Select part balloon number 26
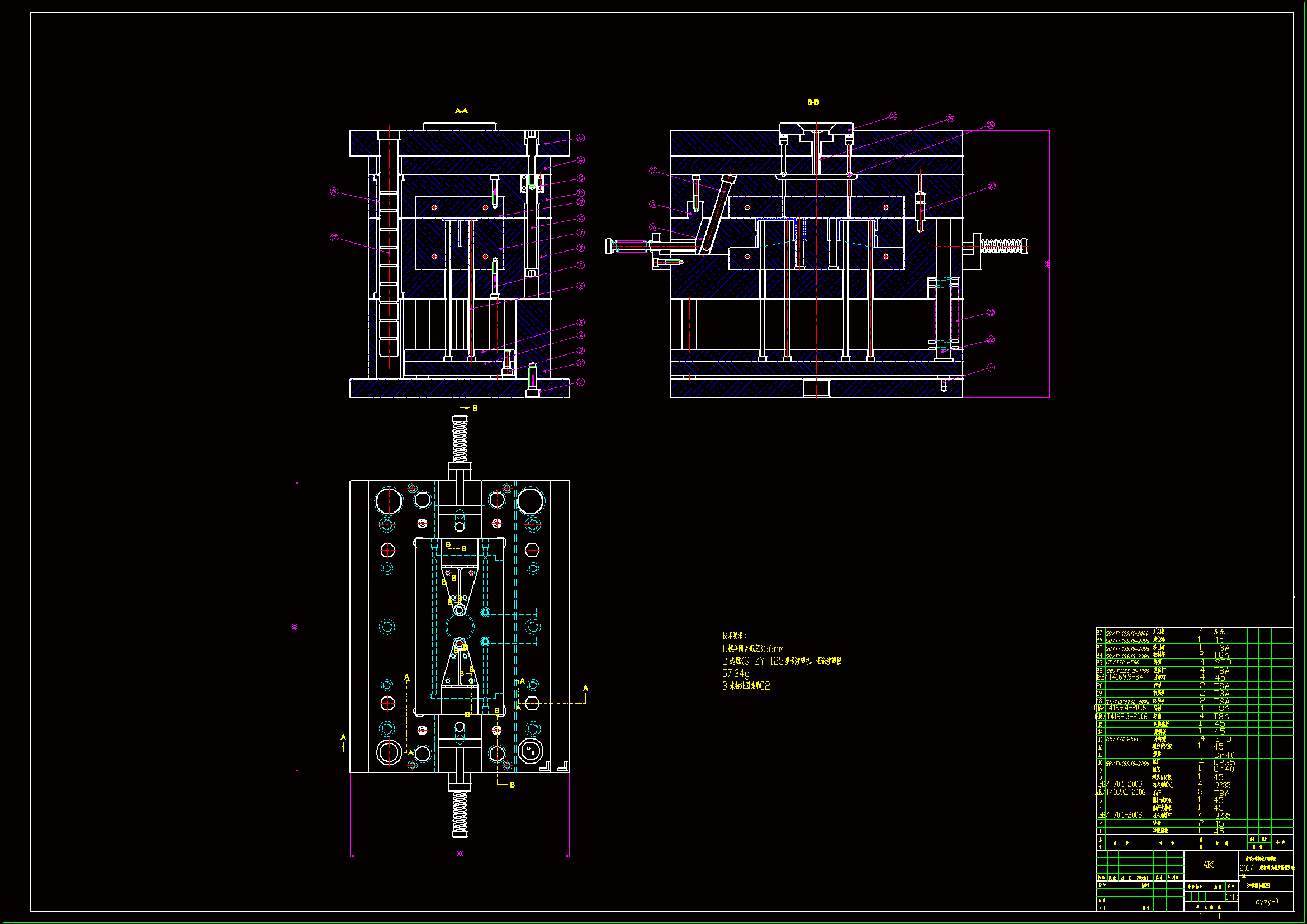The width and height of the screenshot is (1307, 924). point(893,116)
